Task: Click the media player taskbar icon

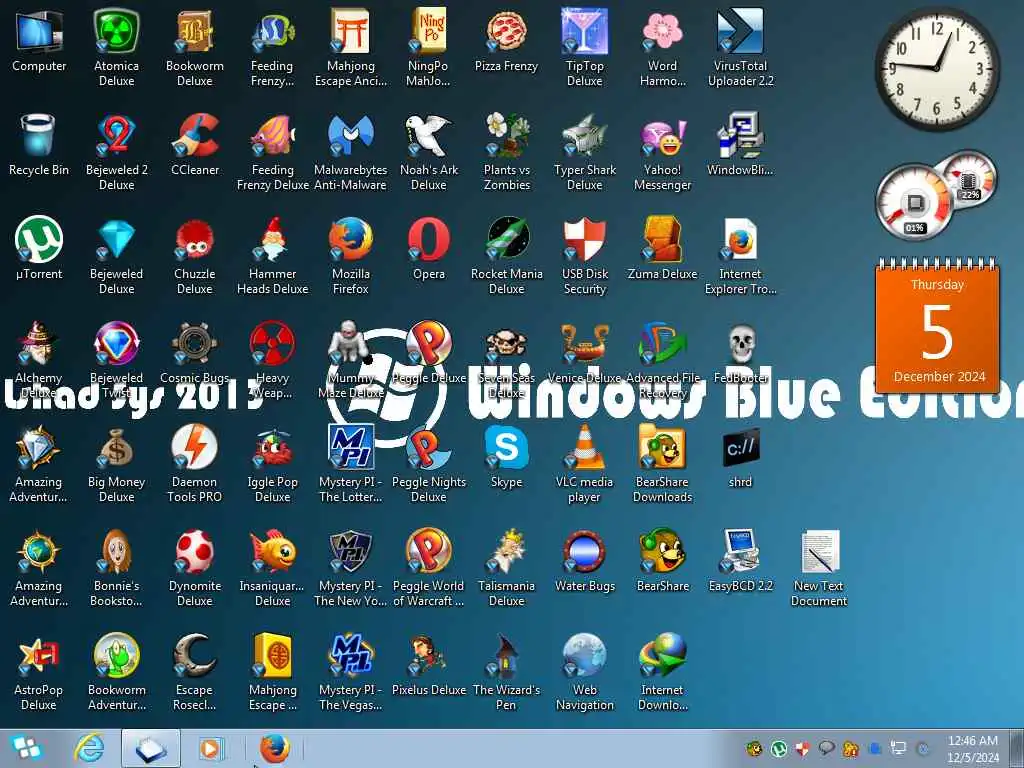Action: coord(211,748)
